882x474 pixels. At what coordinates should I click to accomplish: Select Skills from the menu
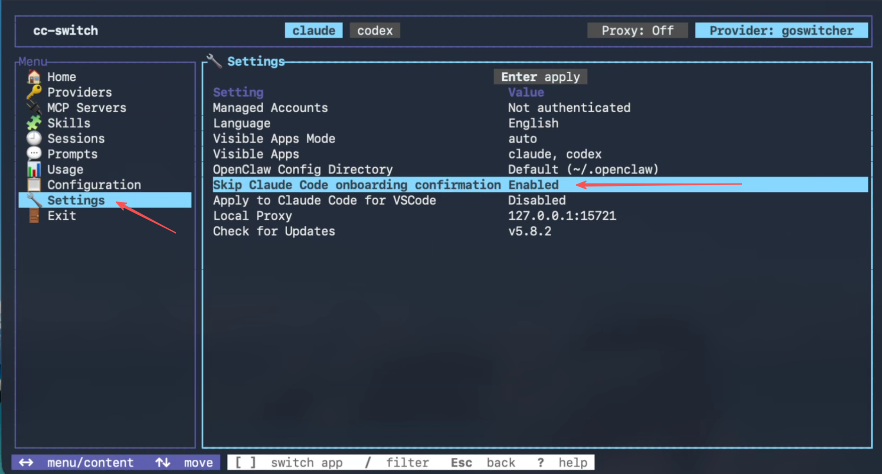pyautogui.click(x=69, y=123)
